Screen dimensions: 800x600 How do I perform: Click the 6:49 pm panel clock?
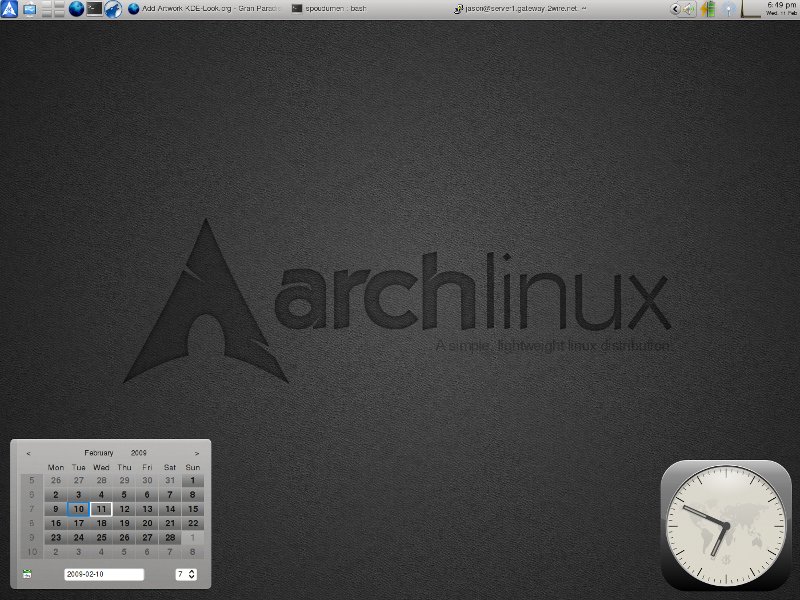pos(781,8)
